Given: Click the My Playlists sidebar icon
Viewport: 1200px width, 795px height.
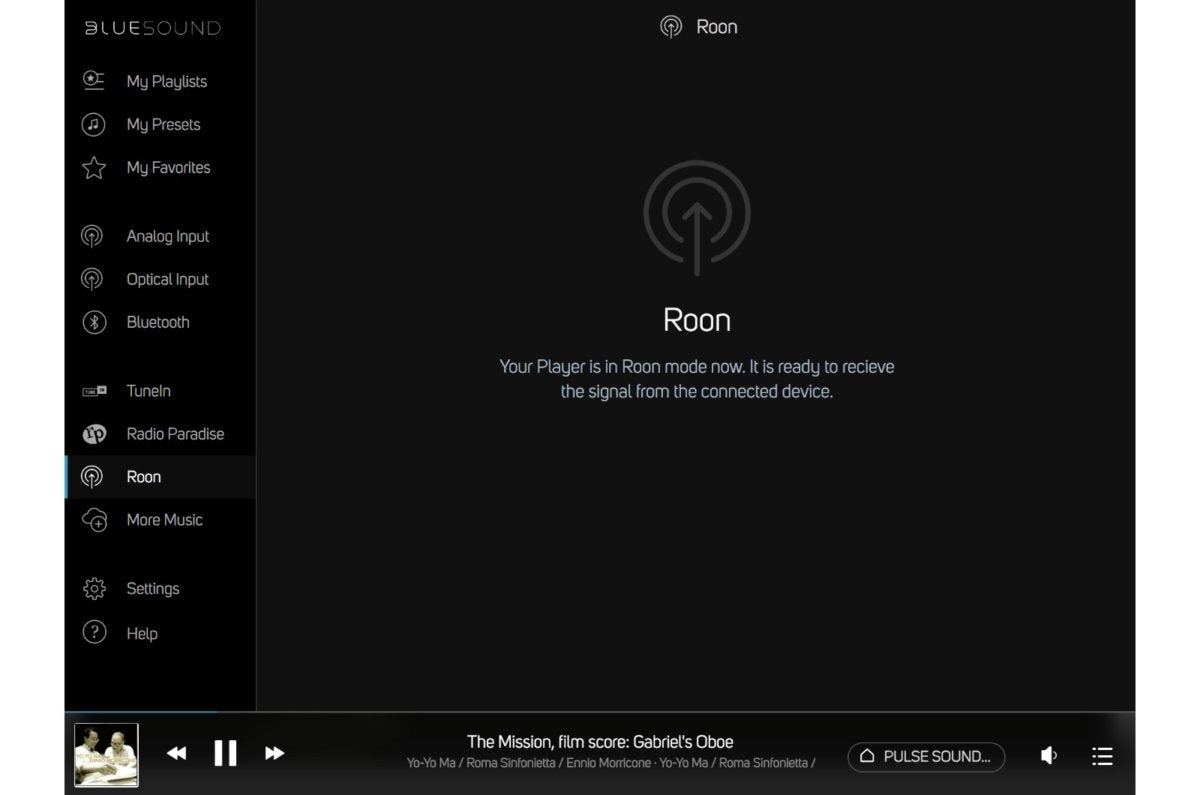Looking at the screenshot, I should pos(93,81).
